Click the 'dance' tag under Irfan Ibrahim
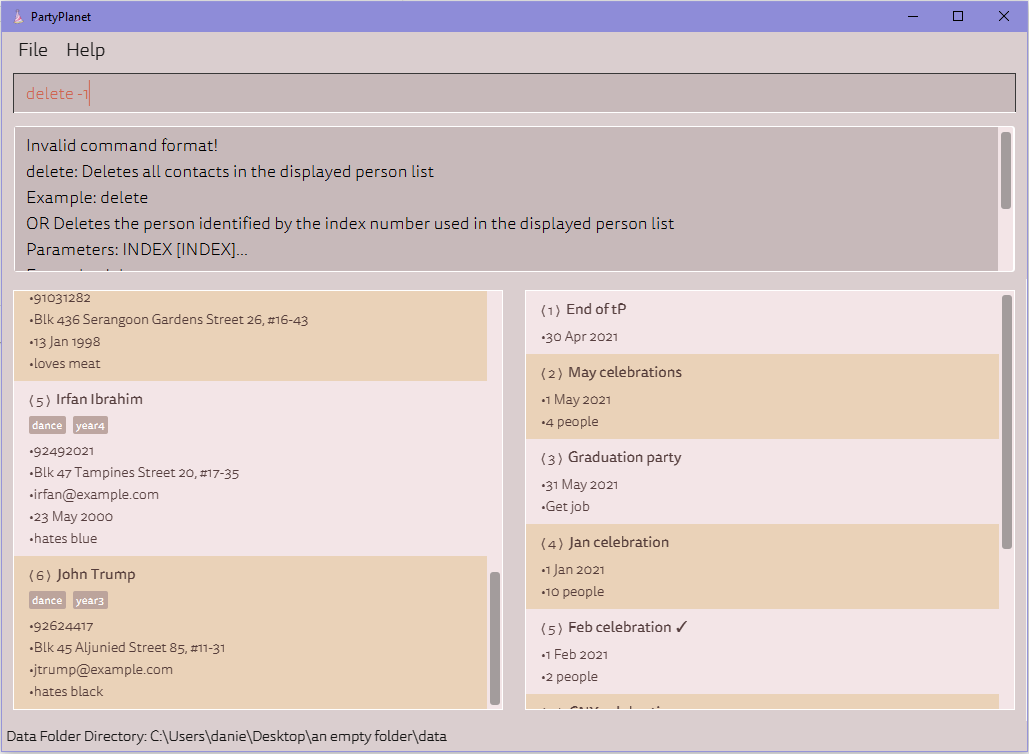Image resolution: width=1029 pixels, height=754 pixels. tap(47, 425)
